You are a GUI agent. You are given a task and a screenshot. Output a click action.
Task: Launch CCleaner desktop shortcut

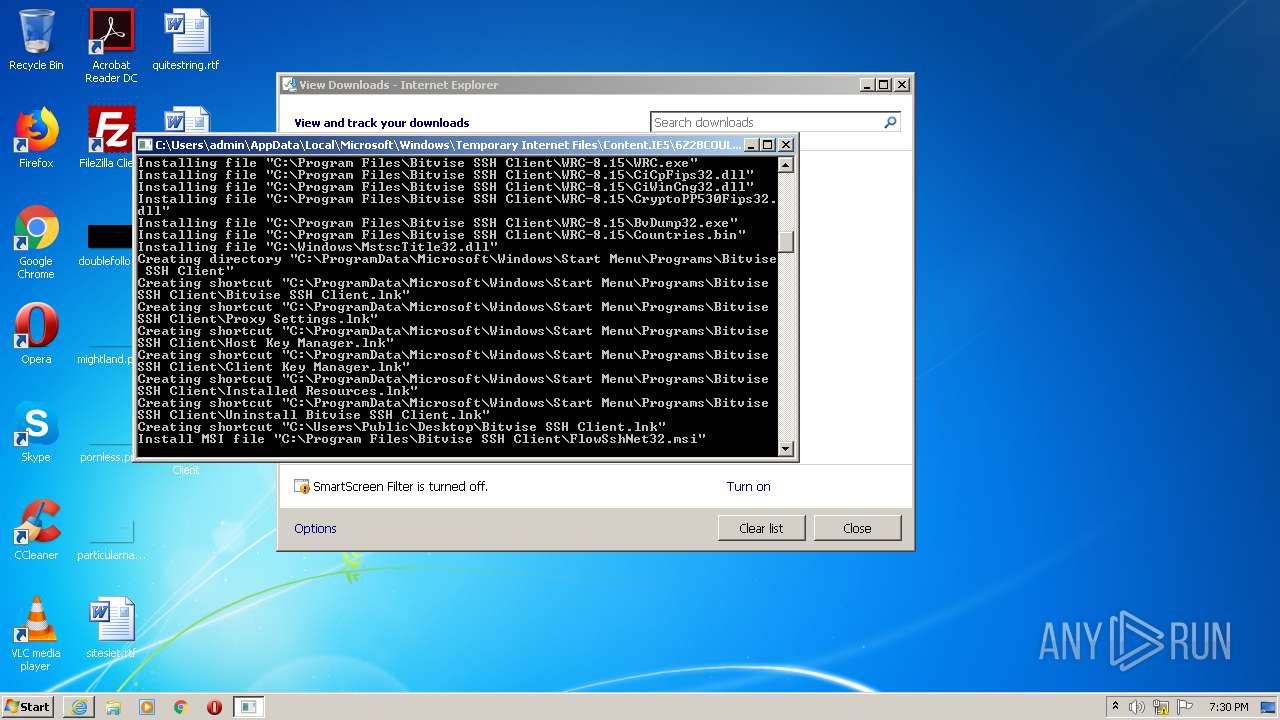tap(36, 530)
